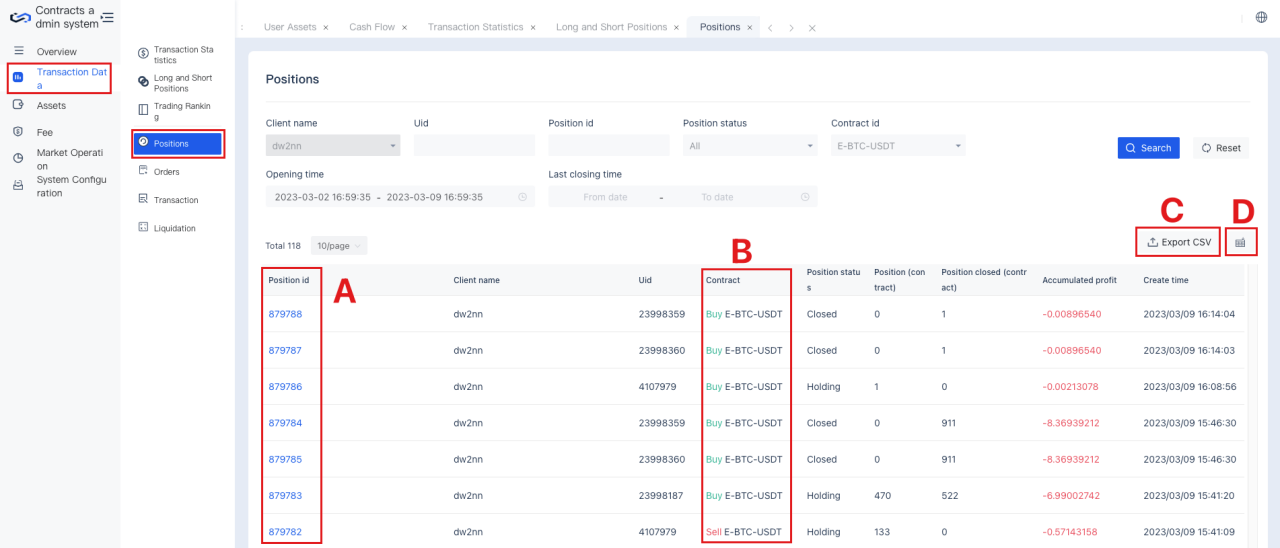Viewport: 1280px width, 548px height.
Task: Open position id 879784
Action: click(285, 423)
